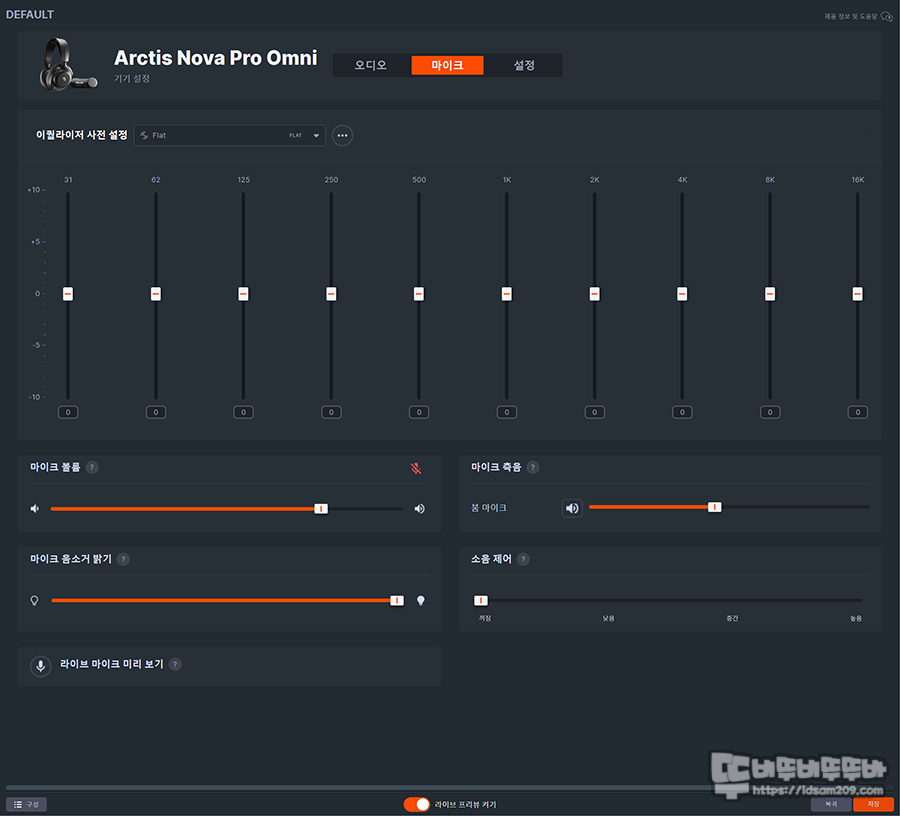The height and width of the screenshot is (816, 900).
Task: Click the value box under the 62 band
Action: 156,412
